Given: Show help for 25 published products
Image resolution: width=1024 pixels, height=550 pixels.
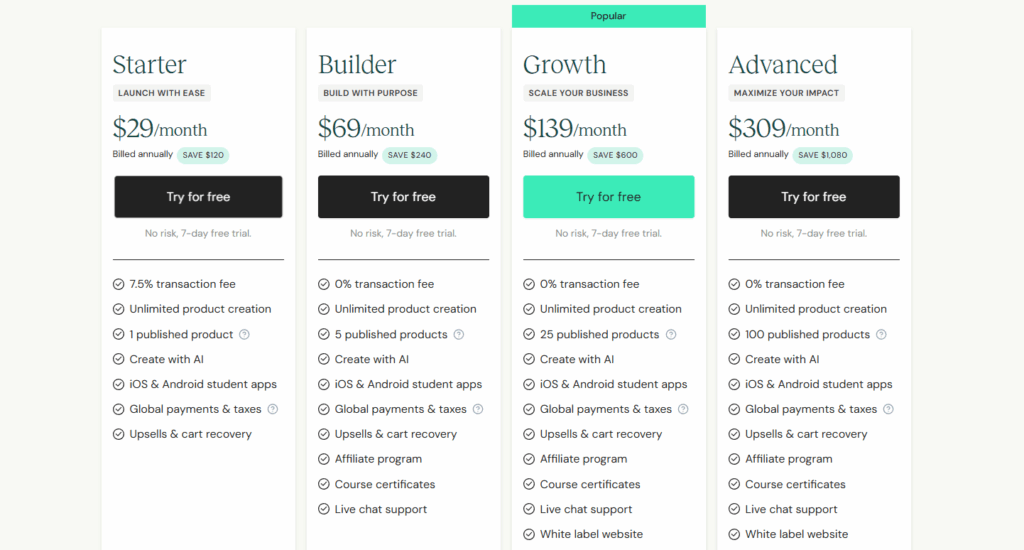Looking at the screenshot, I should [x=671, y=335].
